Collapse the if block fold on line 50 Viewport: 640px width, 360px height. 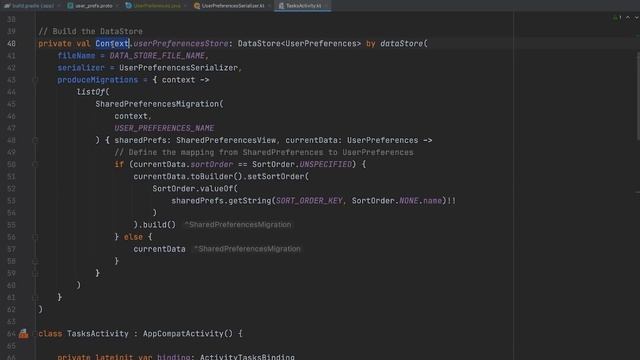tap(35, 164)
